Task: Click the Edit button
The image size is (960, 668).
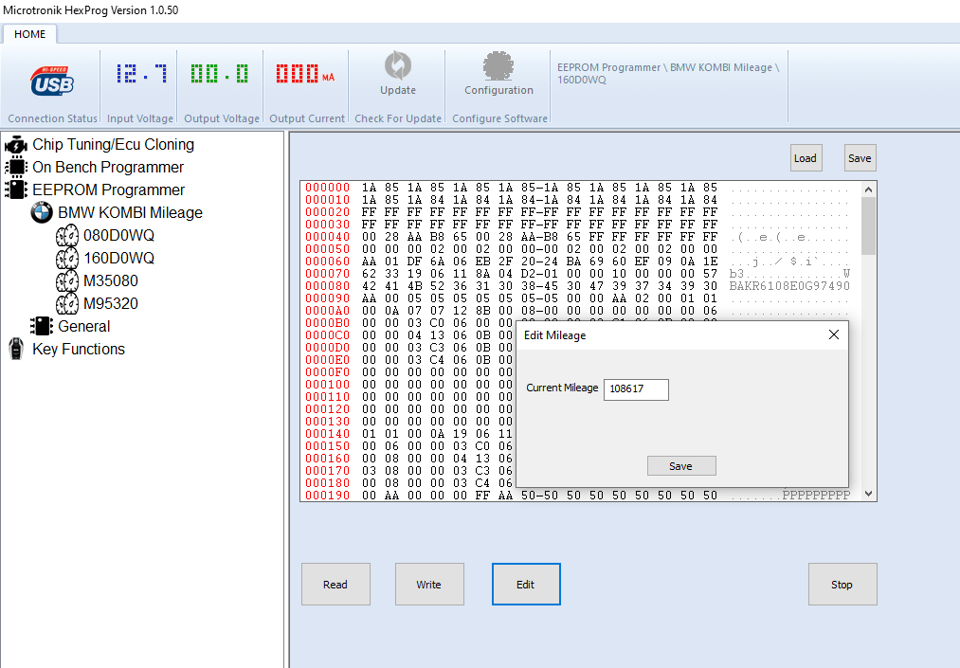Action: point(526,584)
